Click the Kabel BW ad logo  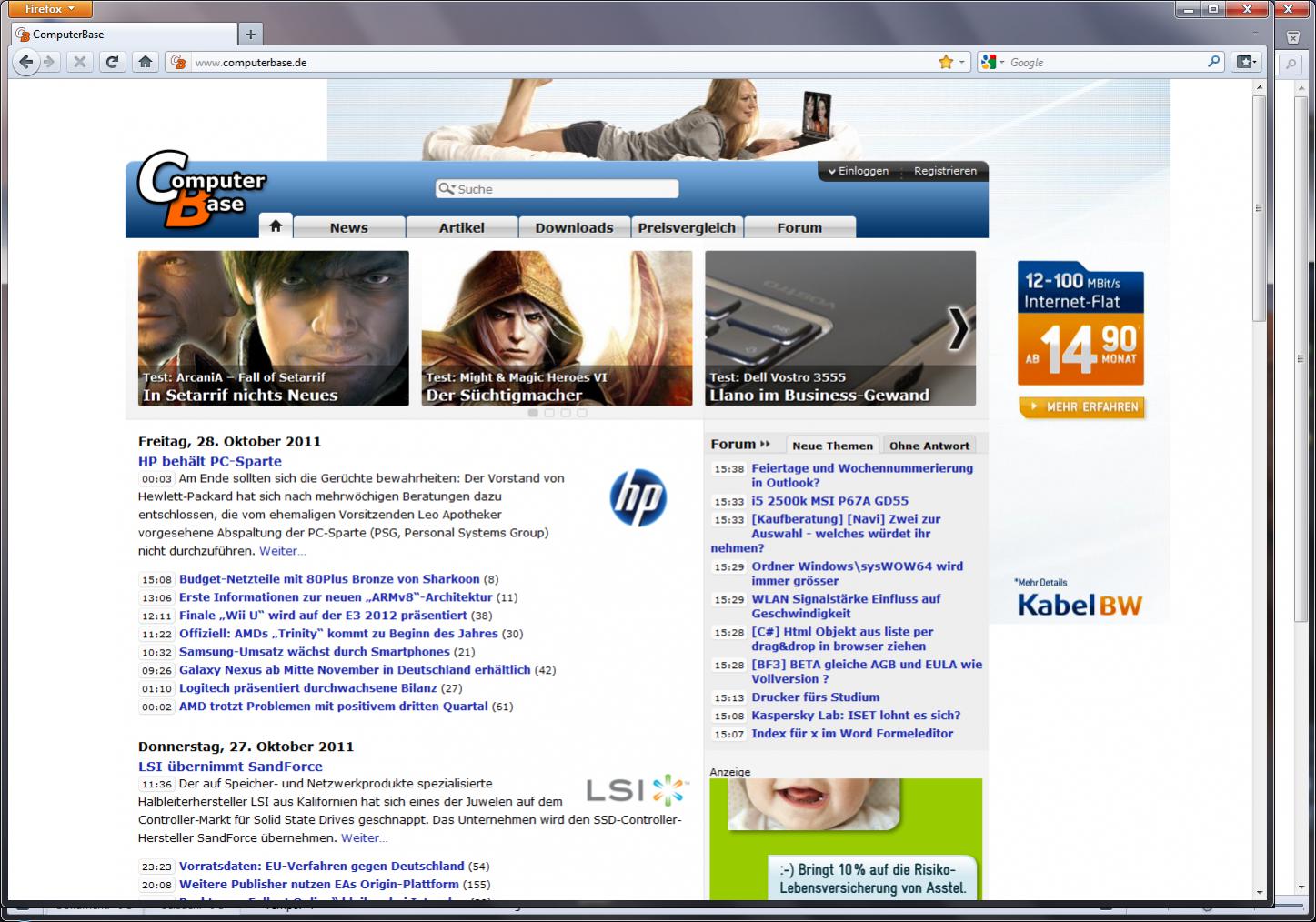click(x=1080, y=605)
